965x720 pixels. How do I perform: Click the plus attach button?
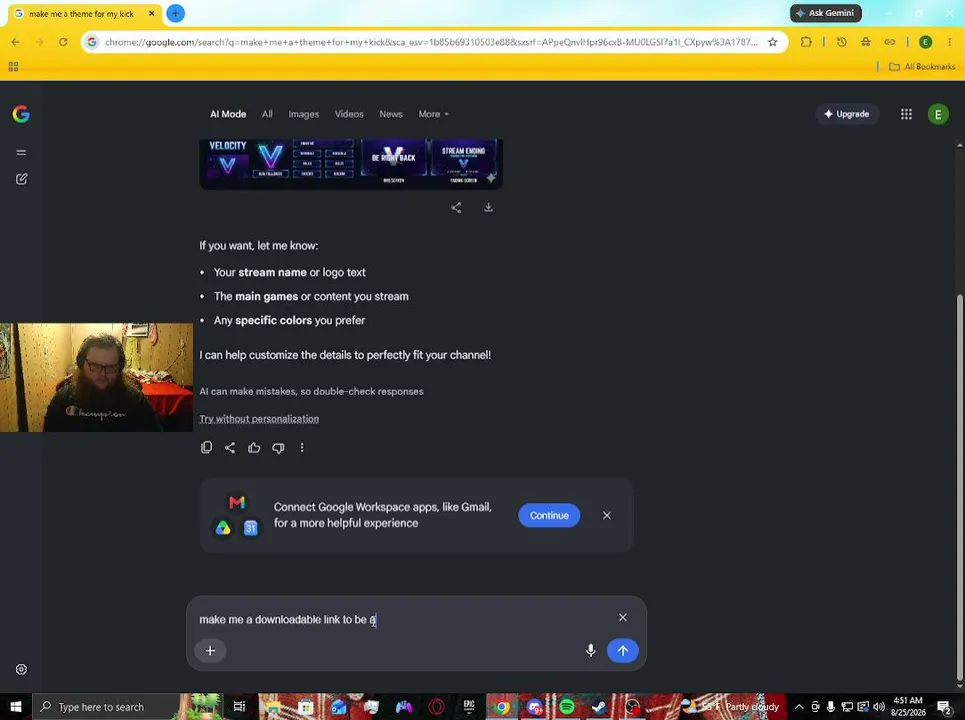click(x=210, y=650)
